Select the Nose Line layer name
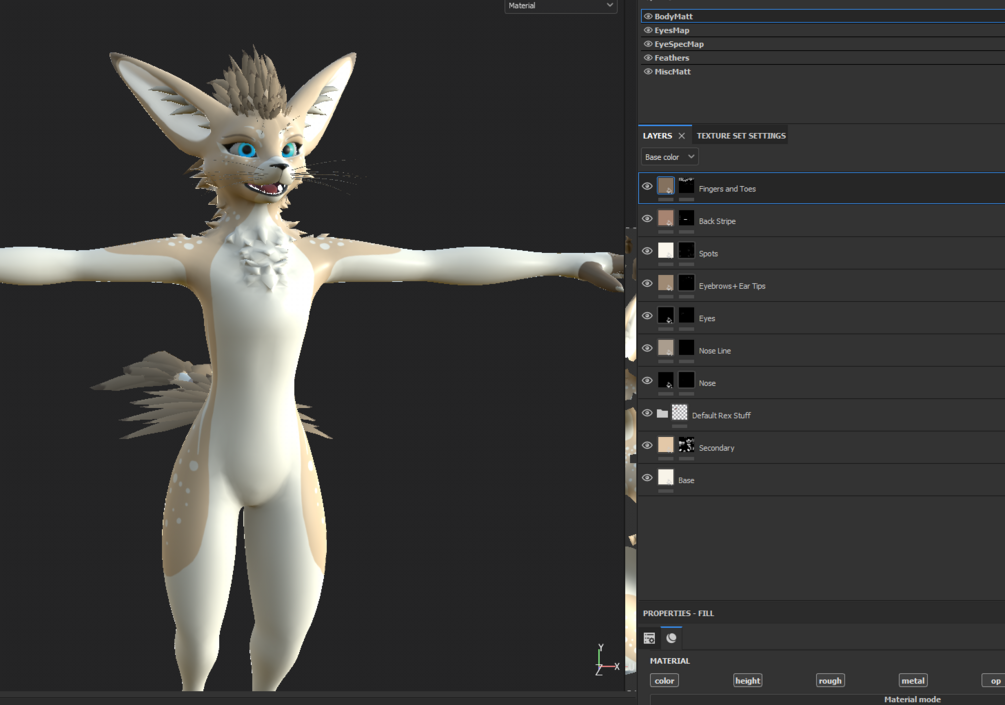Viewport: 1005px width, 705px height. point(715,351)
